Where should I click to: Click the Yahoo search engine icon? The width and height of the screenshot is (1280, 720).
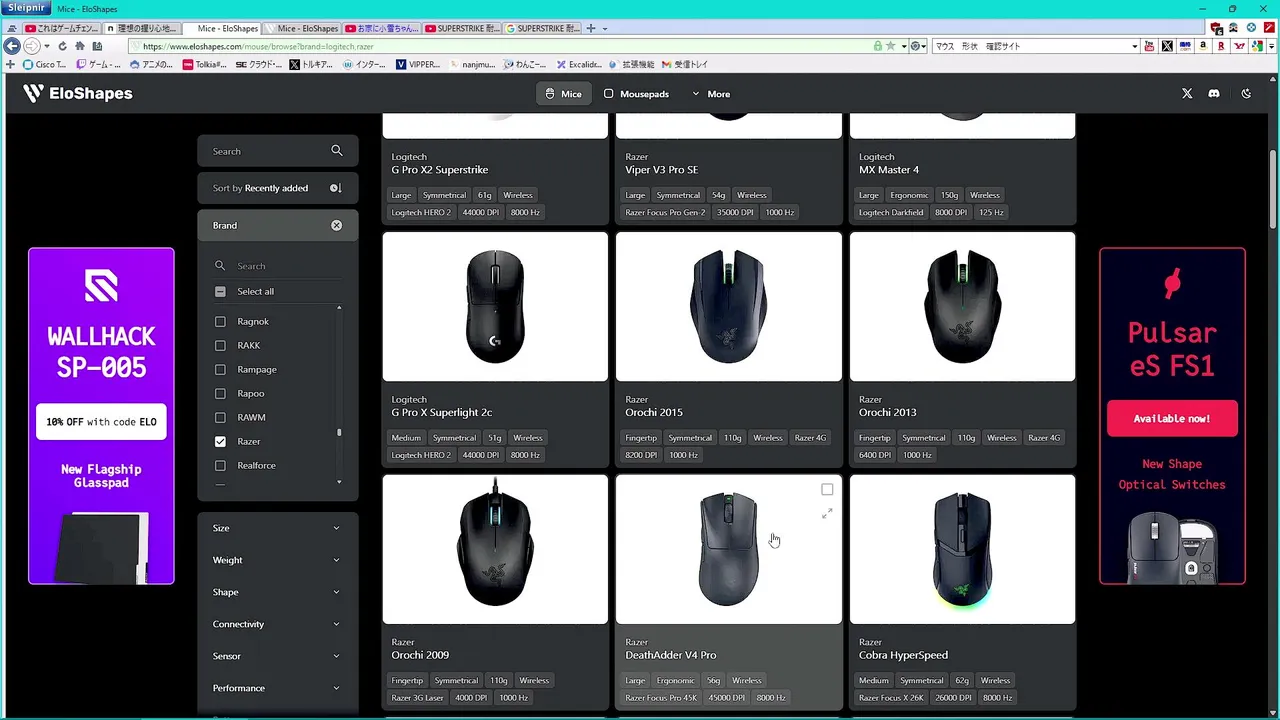click(x=1239, y=46)
